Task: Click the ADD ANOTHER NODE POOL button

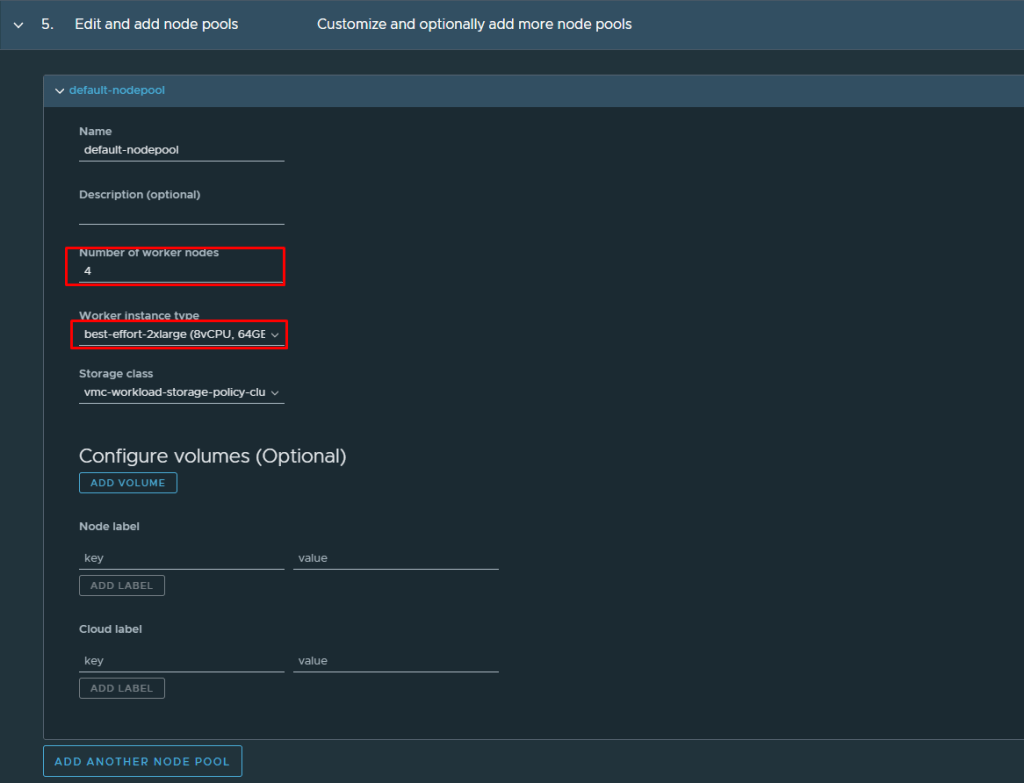Action: click(142, 761)
